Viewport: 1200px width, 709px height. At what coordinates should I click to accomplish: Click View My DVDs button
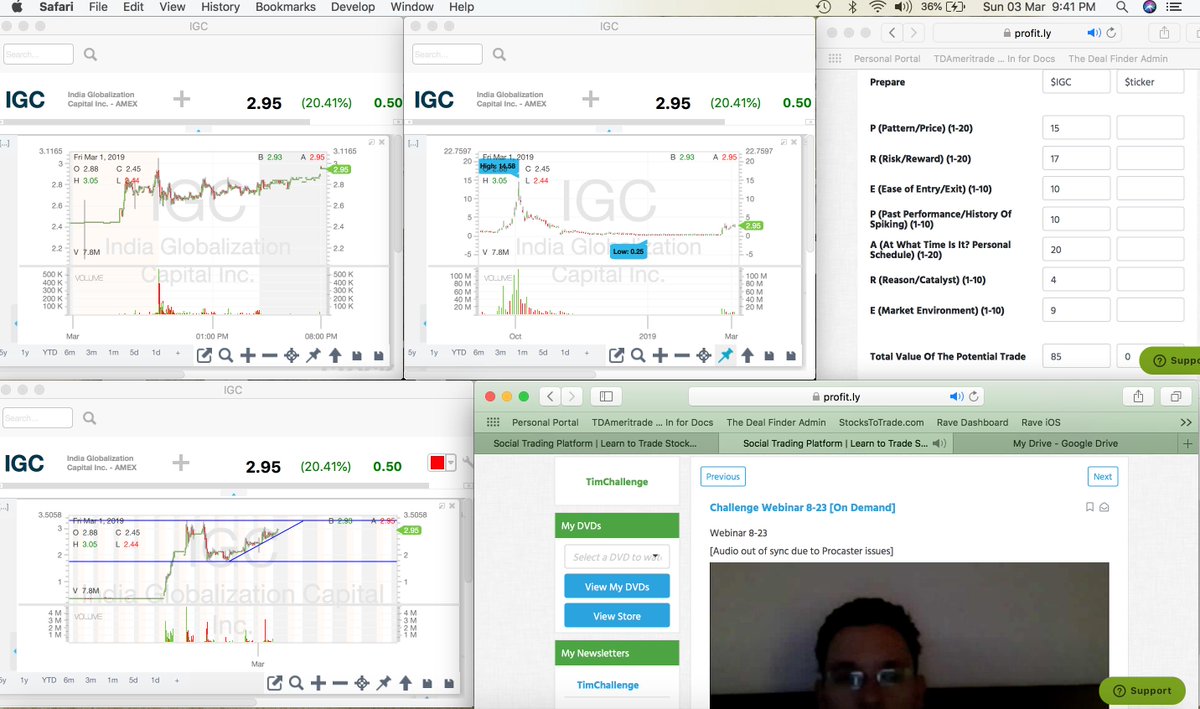[617, 586]
